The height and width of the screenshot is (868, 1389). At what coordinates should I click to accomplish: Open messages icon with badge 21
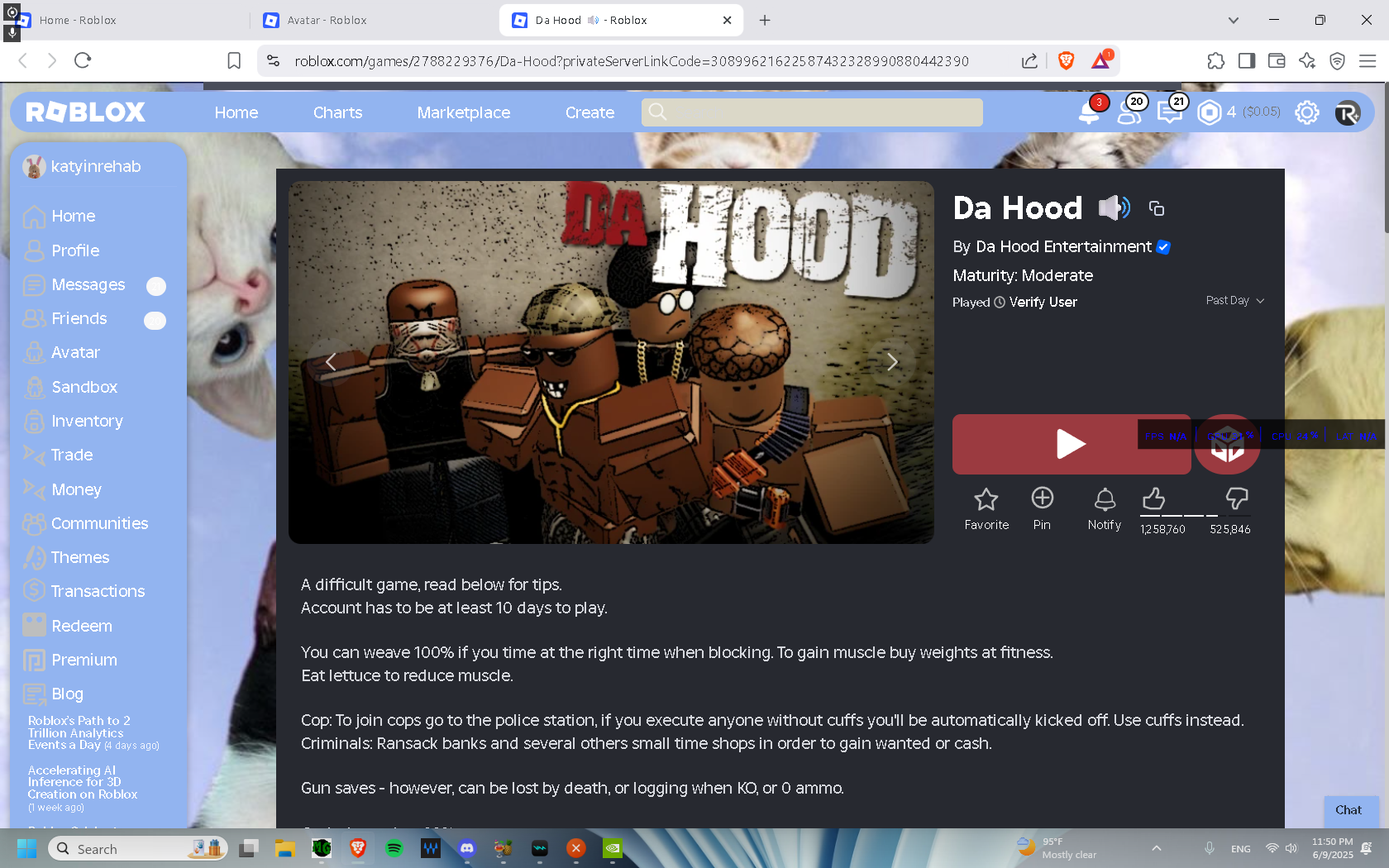(1170, 112)
